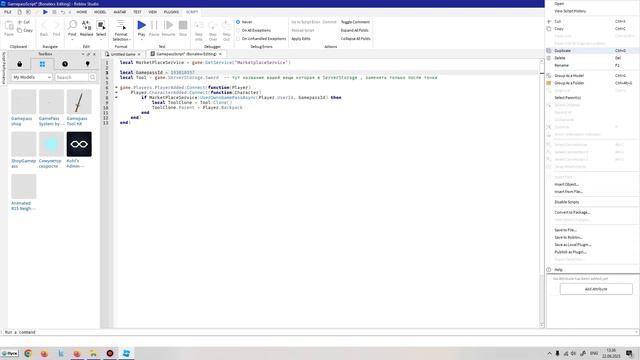Switch to the AVATAR ribbon tab
This screenshot has width=640, height=360.
[120, 12]
